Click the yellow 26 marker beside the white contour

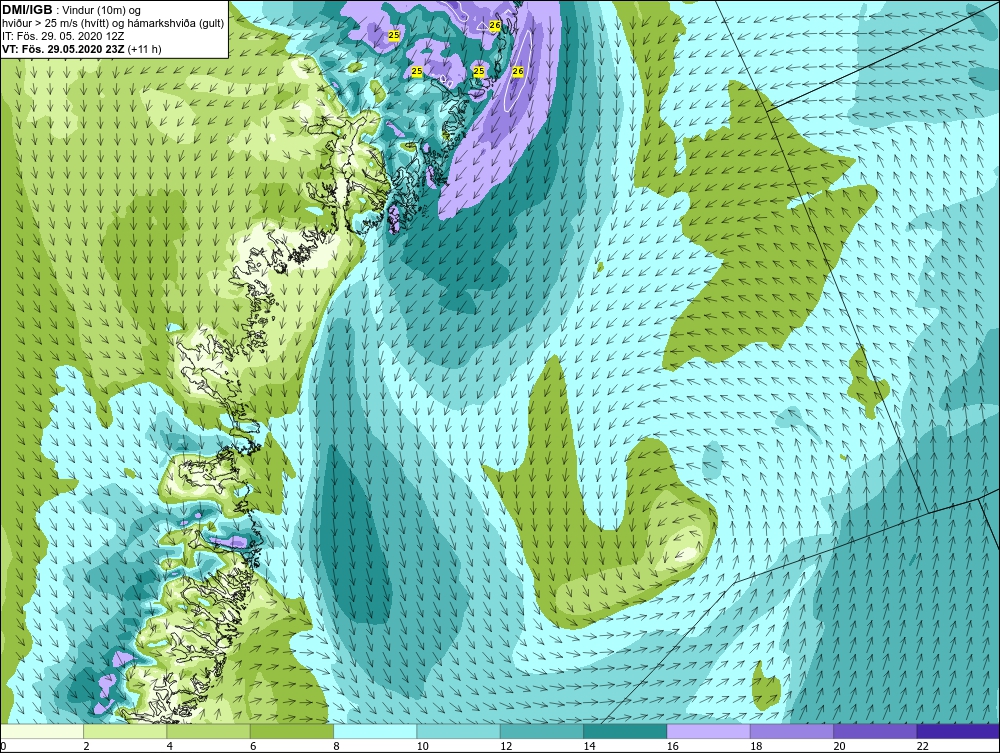(x=518, y=71)
